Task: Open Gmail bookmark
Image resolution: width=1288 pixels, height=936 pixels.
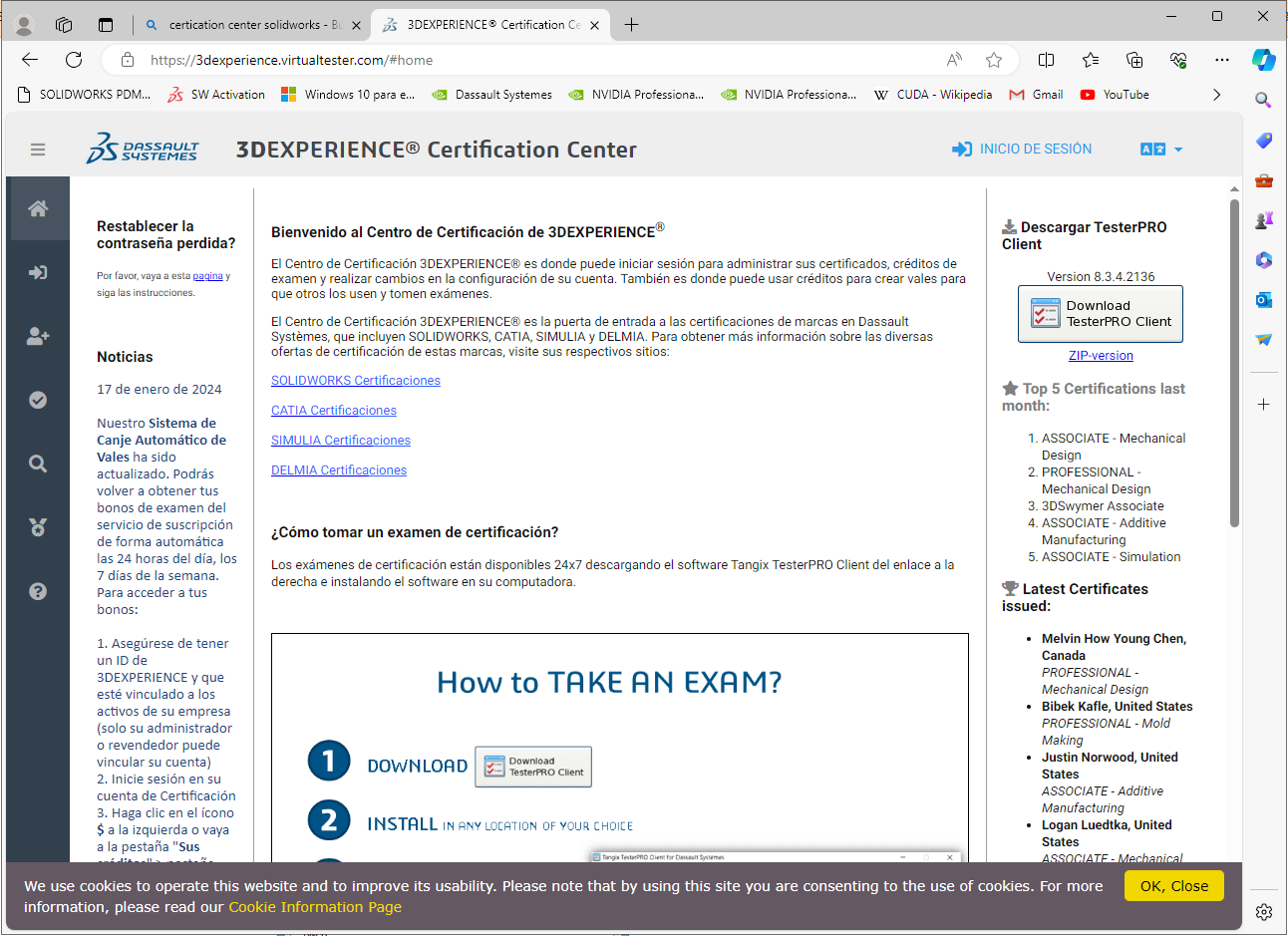Action: tap(1037, 95)
